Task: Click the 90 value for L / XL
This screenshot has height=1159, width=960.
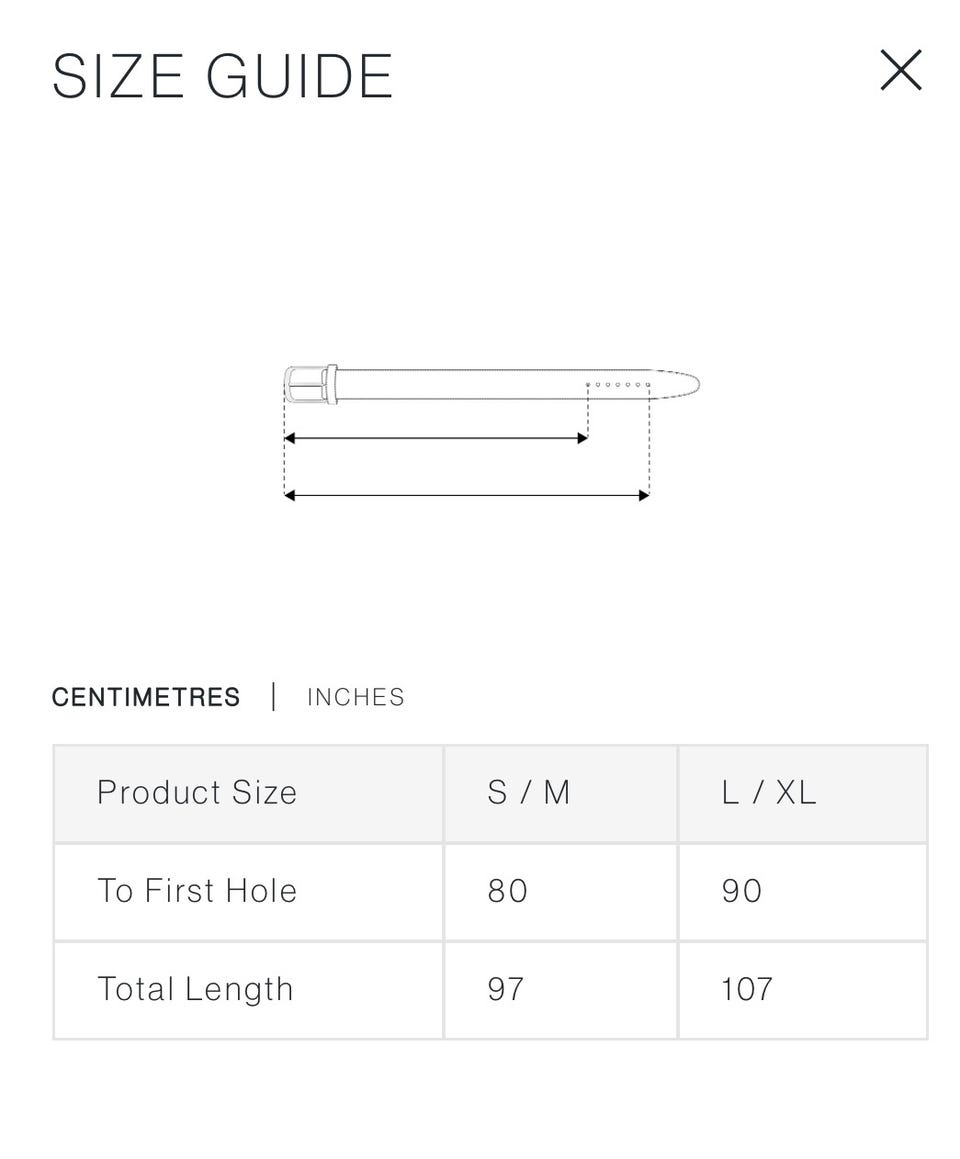Action: (742, 891)
